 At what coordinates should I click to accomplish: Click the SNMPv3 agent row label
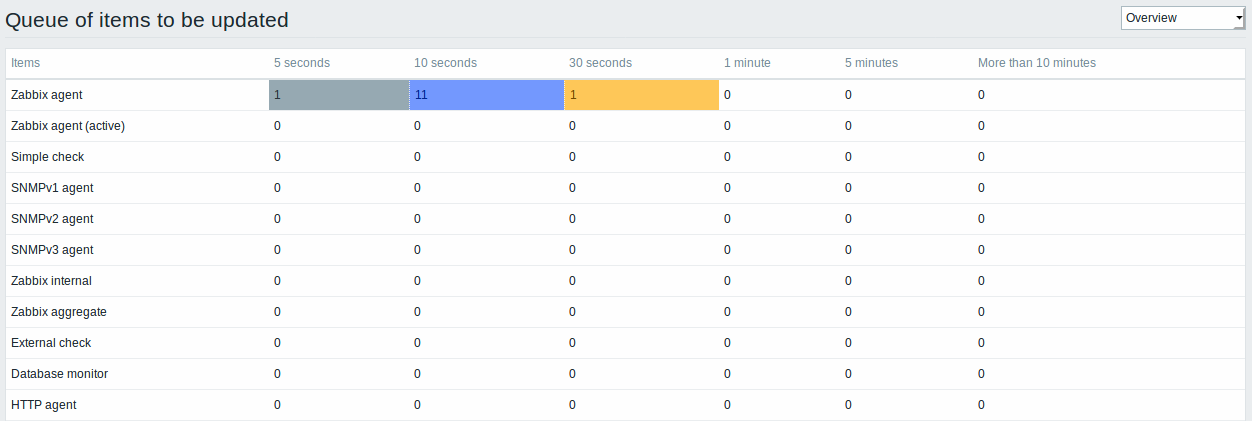(x=52, y=250)
